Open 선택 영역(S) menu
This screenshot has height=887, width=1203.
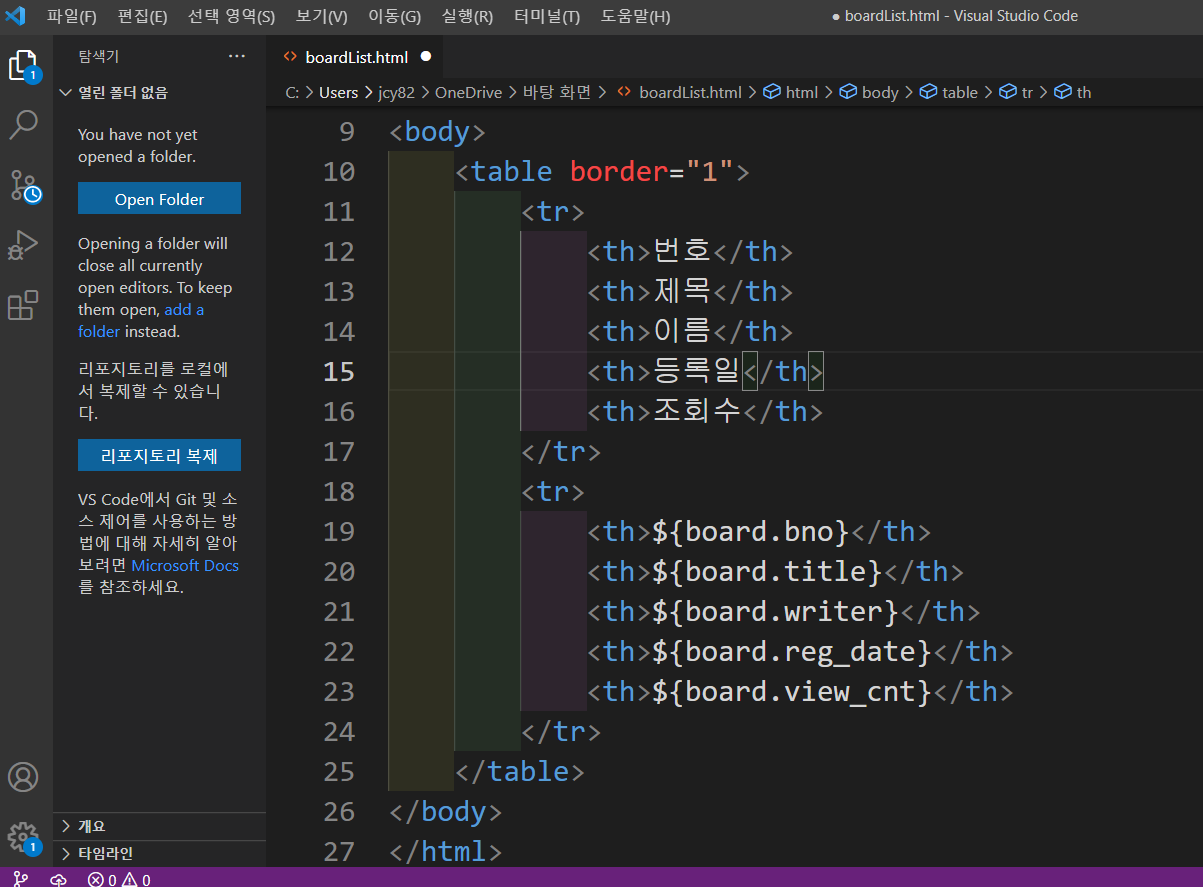coord(232,16)
